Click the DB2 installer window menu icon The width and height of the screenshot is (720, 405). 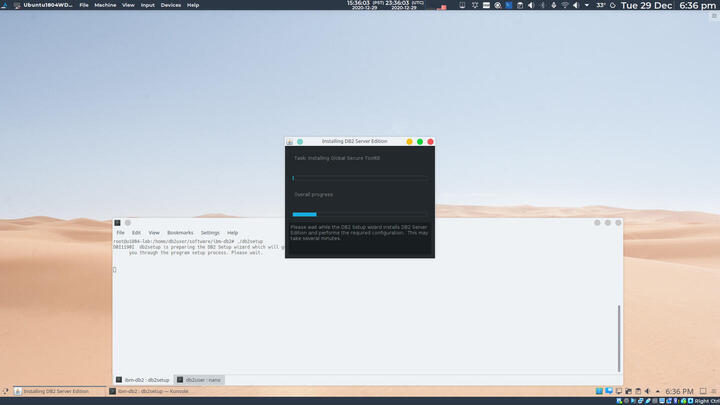coord(289,141)
